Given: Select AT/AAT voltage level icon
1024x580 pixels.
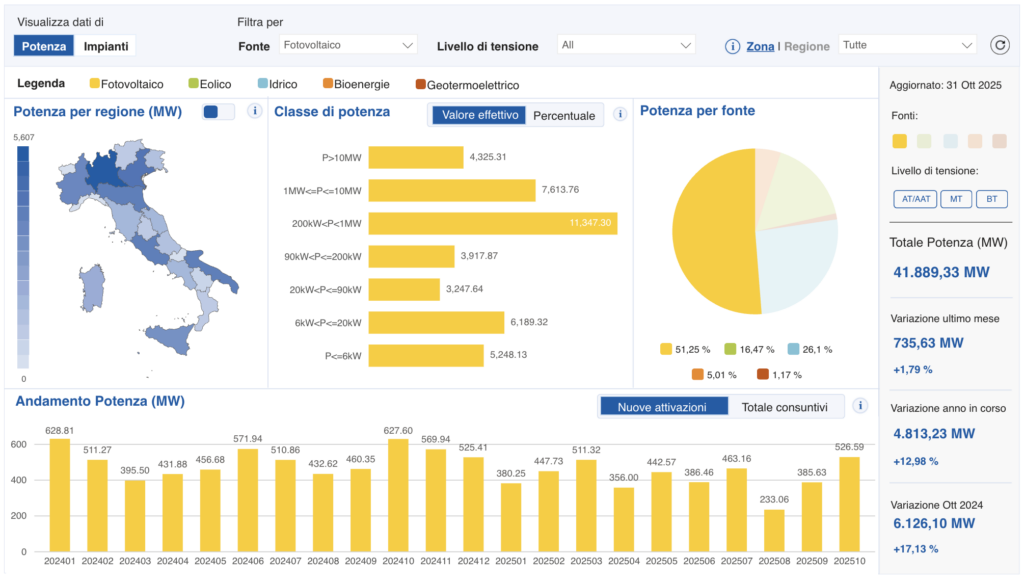Looking at the screenshot, I should (915, 199).
